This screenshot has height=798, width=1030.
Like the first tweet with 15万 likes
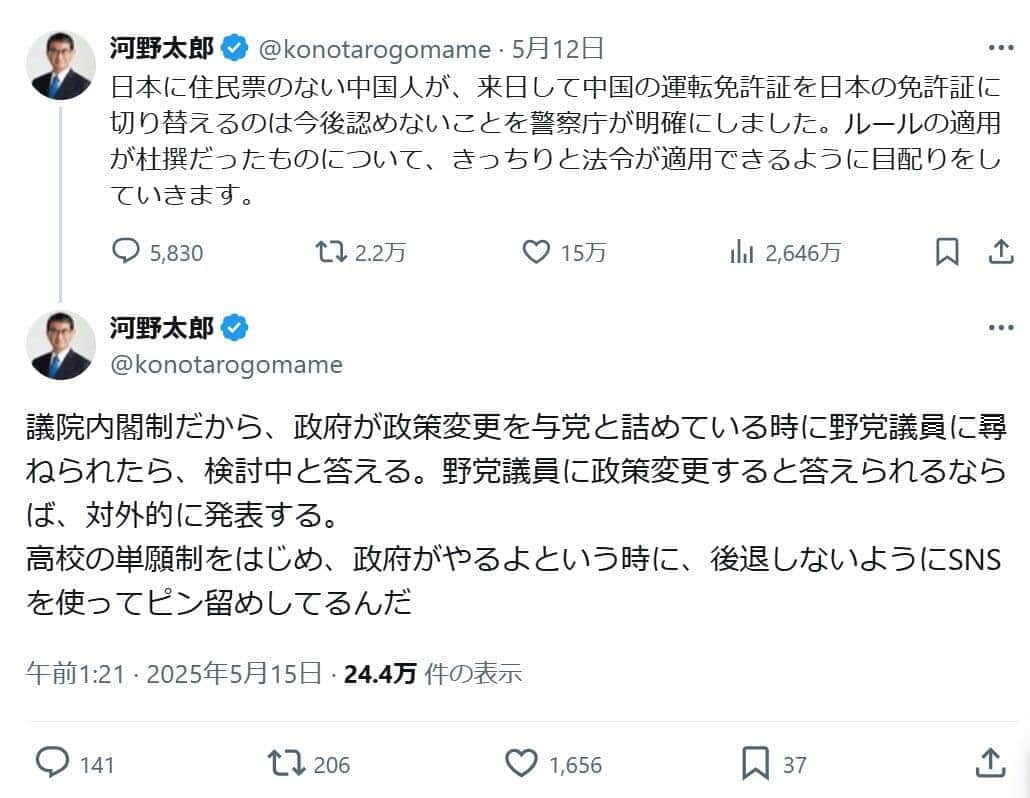tap(537, 252)
